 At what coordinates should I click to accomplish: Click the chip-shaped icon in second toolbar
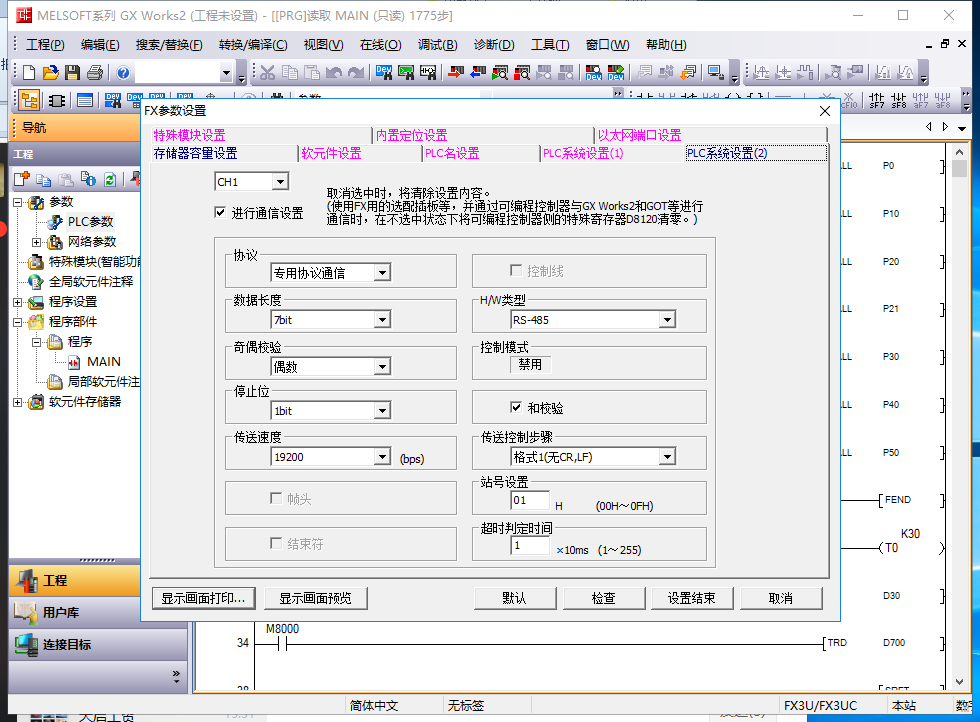pos(57,100)
